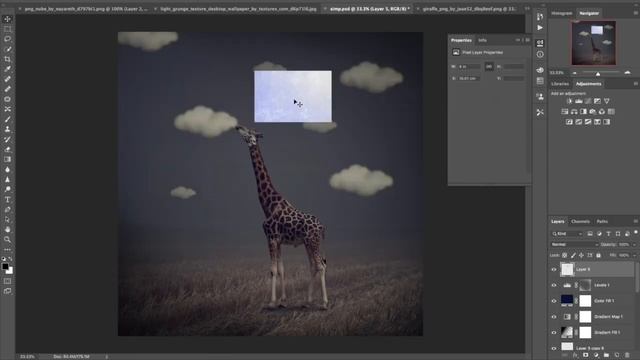Add a Levels adjustment from Adjustments panel
The width and height of the screenshot is (640, 360).
pyautogui.click(x=579, y=101)
